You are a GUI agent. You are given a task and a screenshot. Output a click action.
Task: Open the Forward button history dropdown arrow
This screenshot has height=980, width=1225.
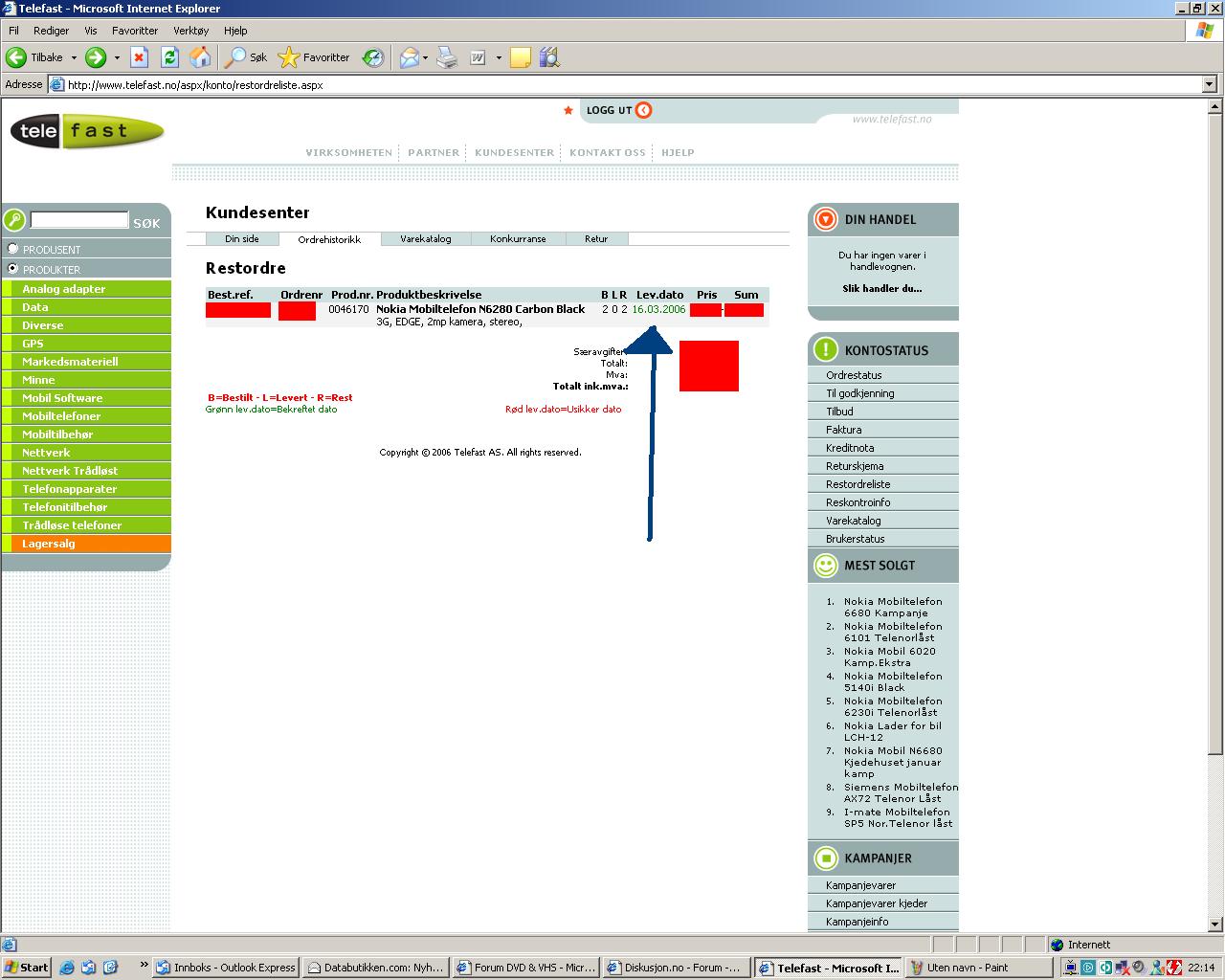click(x=117, y=57)
